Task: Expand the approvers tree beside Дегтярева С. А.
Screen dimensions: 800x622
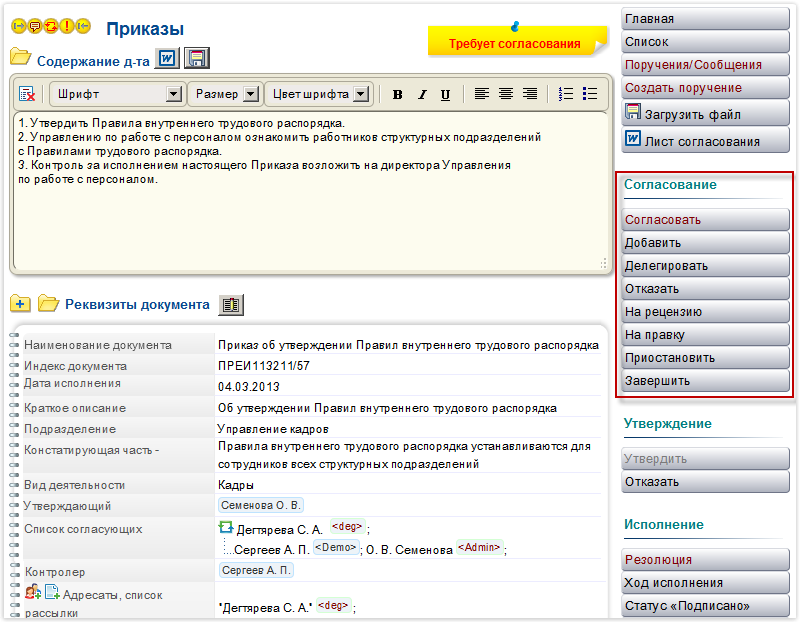Action: pos(224,529)
